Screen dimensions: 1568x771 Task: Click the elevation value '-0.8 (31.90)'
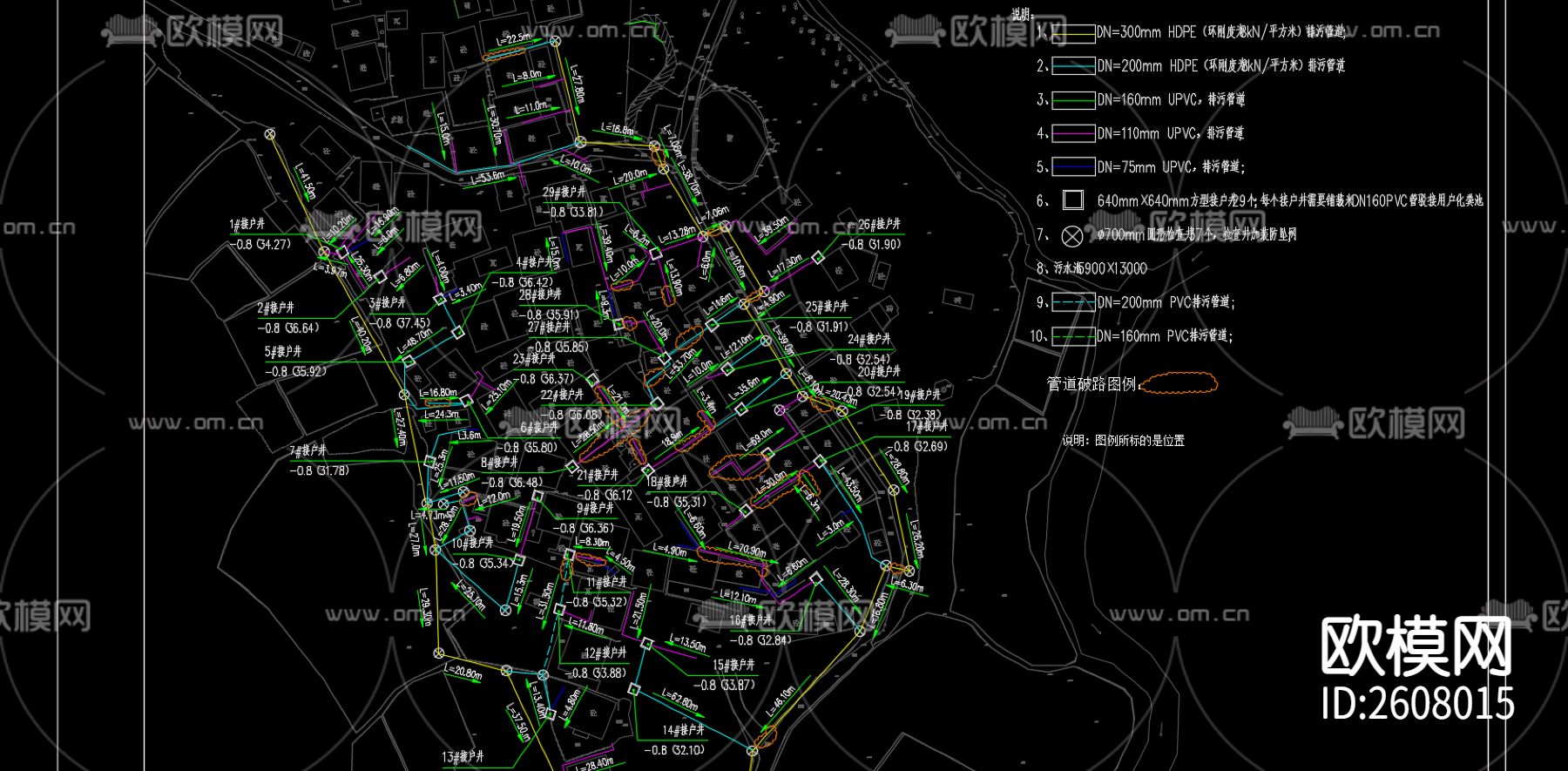click(x=872, y=245)
